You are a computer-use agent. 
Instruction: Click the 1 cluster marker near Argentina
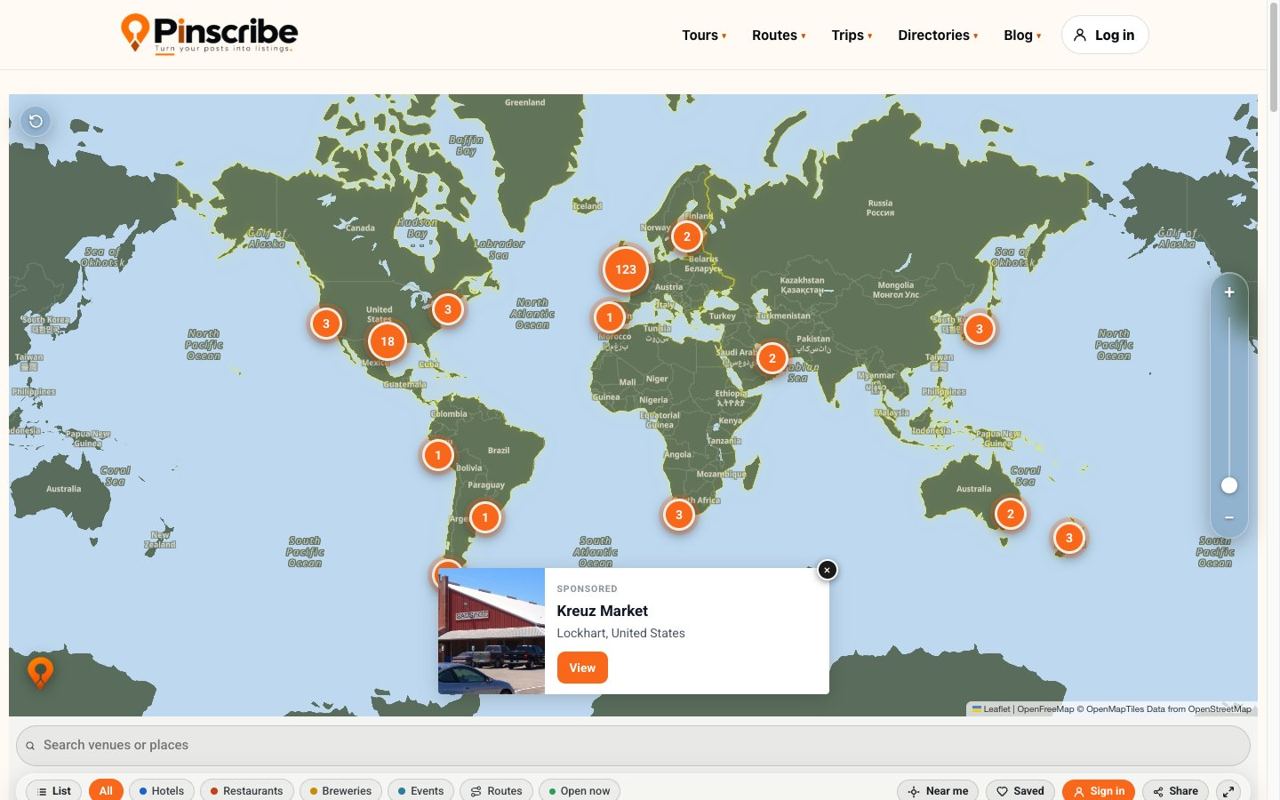(x=485, y=517)
